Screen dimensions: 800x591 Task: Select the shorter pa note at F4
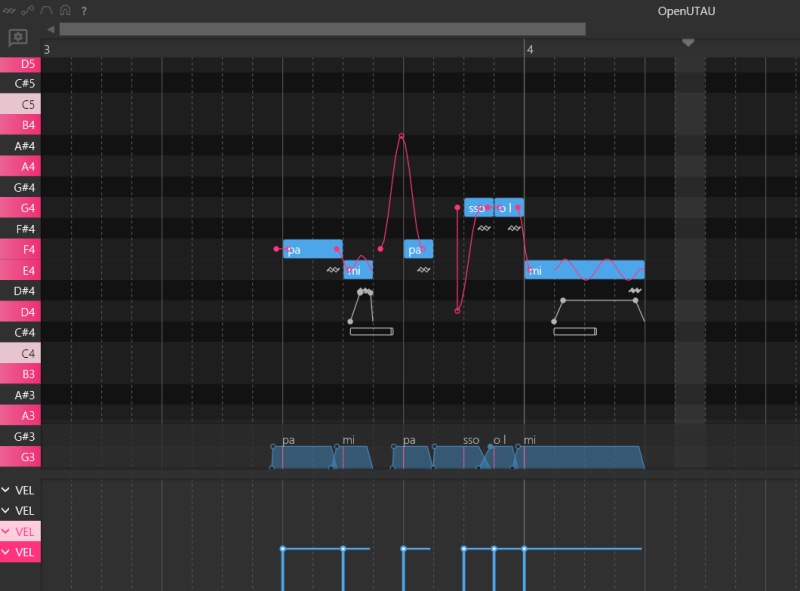(x=418, y=249)
